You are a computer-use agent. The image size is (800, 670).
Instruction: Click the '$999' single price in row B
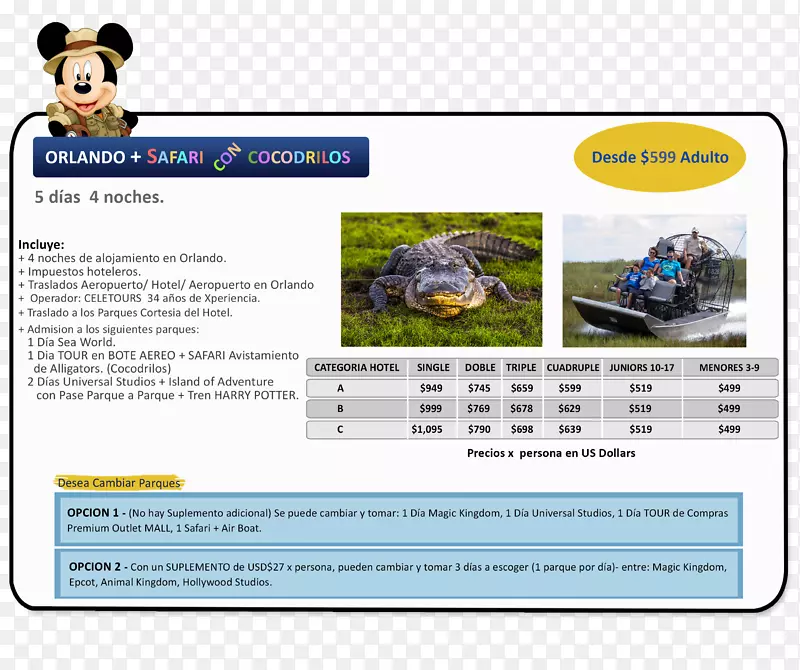pyautogui.click(x=431, y=409)
